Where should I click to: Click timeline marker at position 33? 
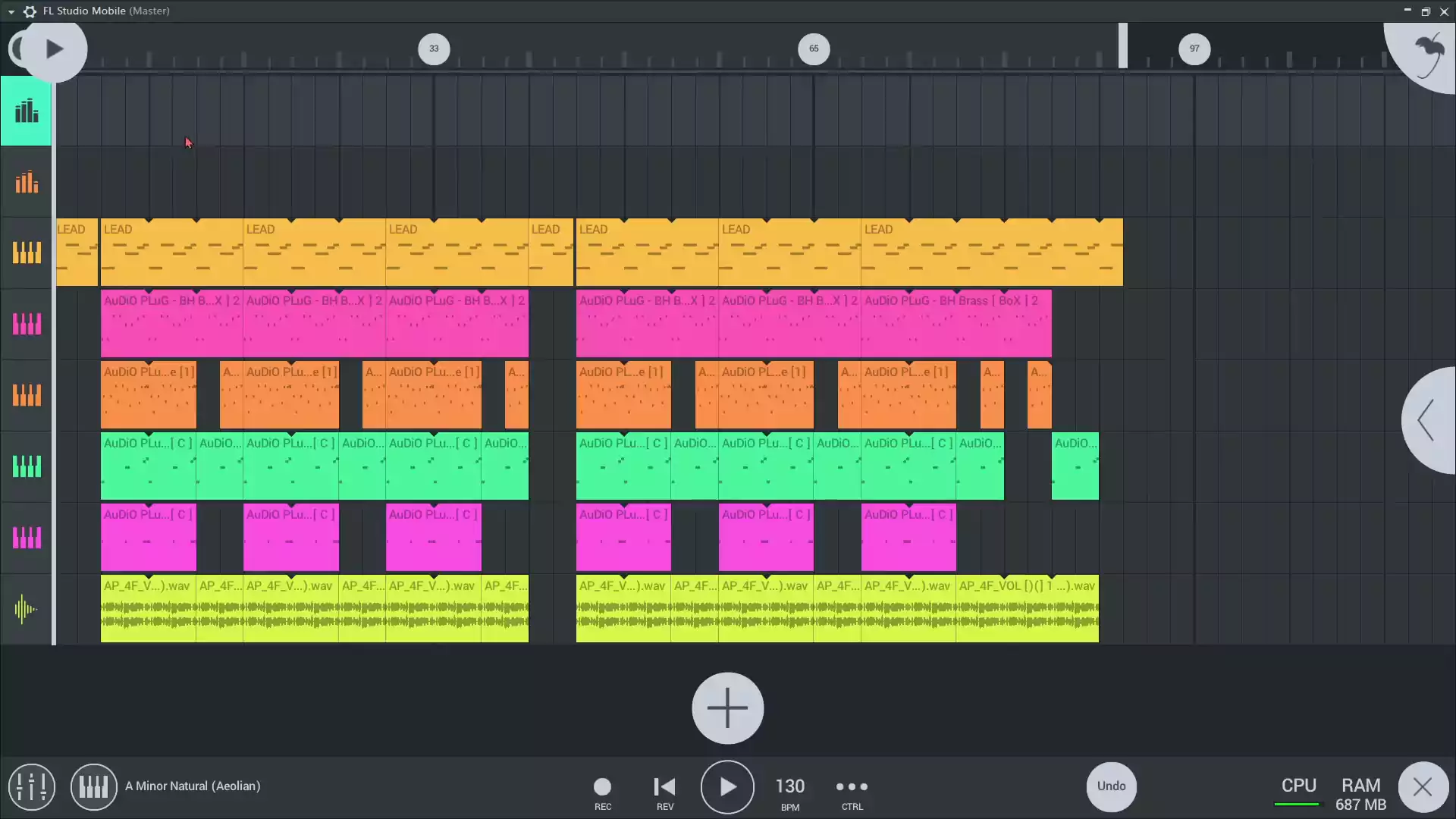click(432, 48)
